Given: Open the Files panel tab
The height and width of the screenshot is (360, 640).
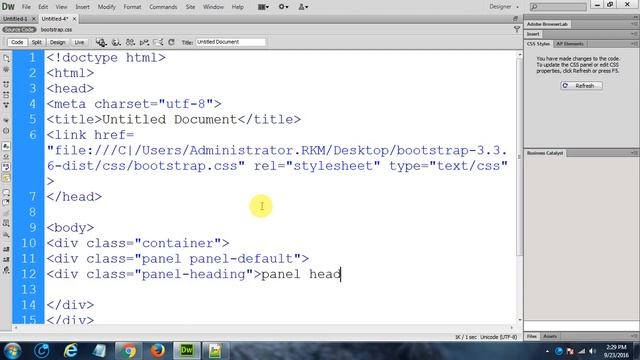Looking at the screenshot, I should point(531,336).
